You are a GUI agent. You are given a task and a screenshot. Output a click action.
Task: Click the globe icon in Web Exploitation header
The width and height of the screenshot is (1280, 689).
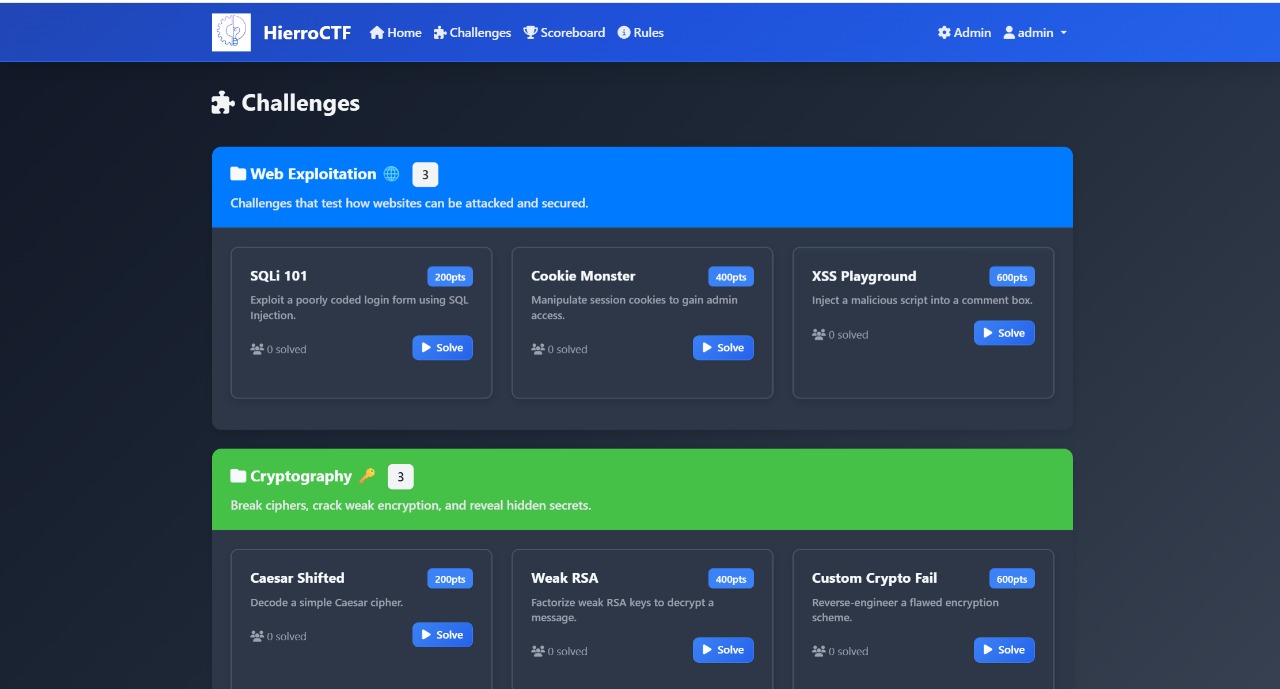391,173
